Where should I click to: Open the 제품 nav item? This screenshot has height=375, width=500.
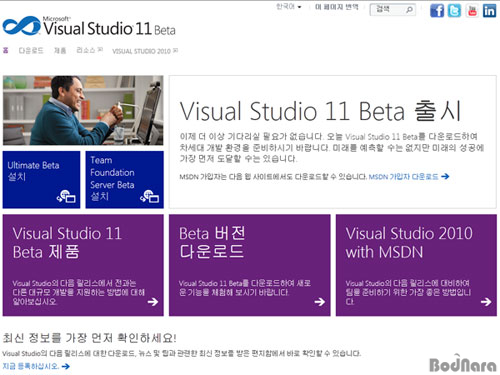pyautogui.click(x=60, y=50)
